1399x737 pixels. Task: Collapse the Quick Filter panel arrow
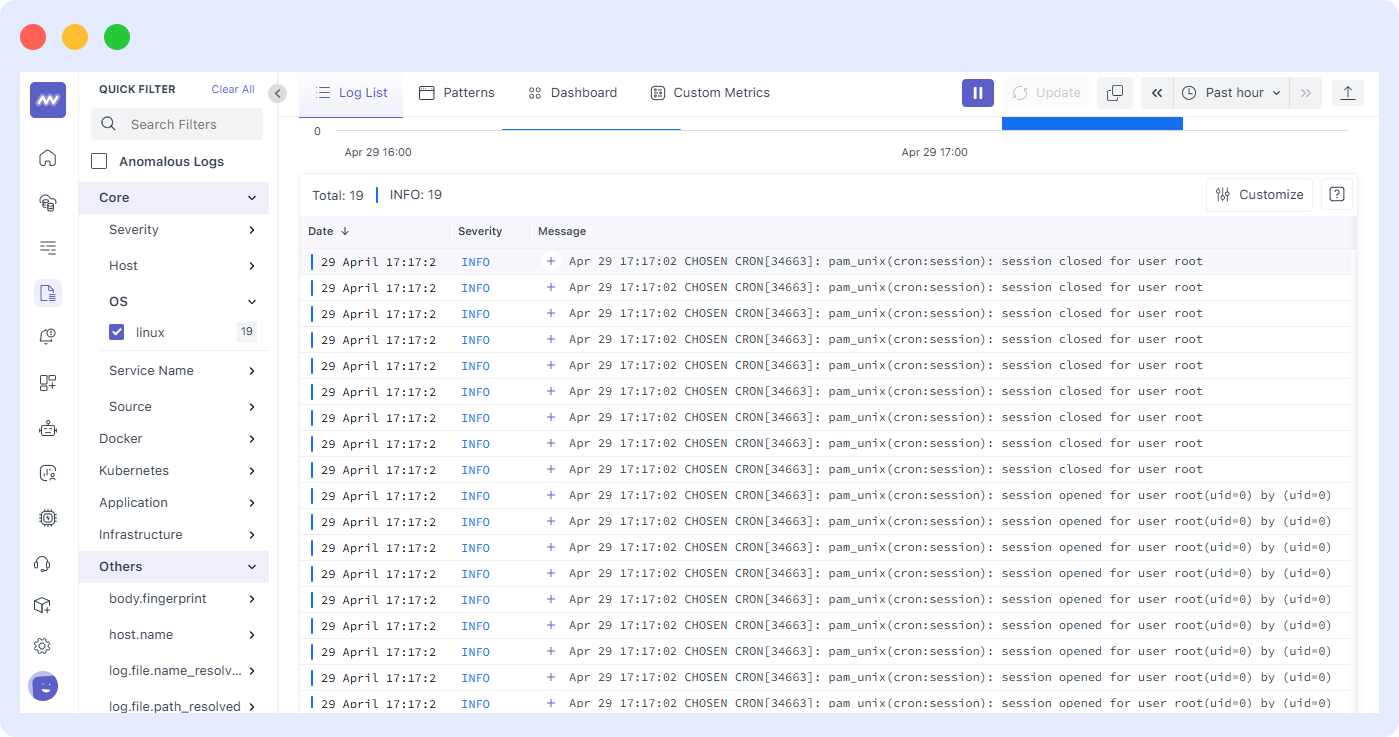point(278,93)
